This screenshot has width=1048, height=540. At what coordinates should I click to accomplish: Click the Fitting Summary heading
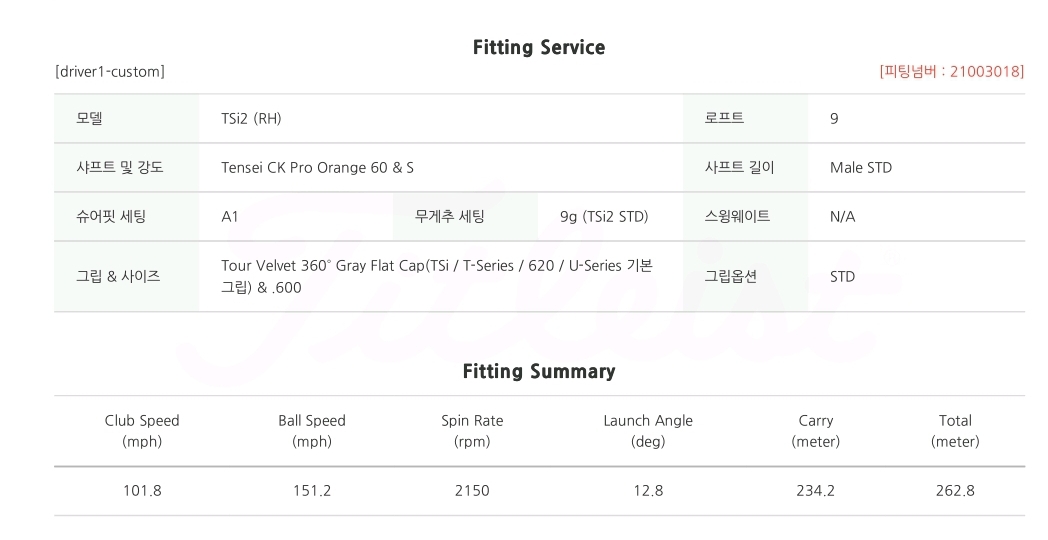click(538, 371)
